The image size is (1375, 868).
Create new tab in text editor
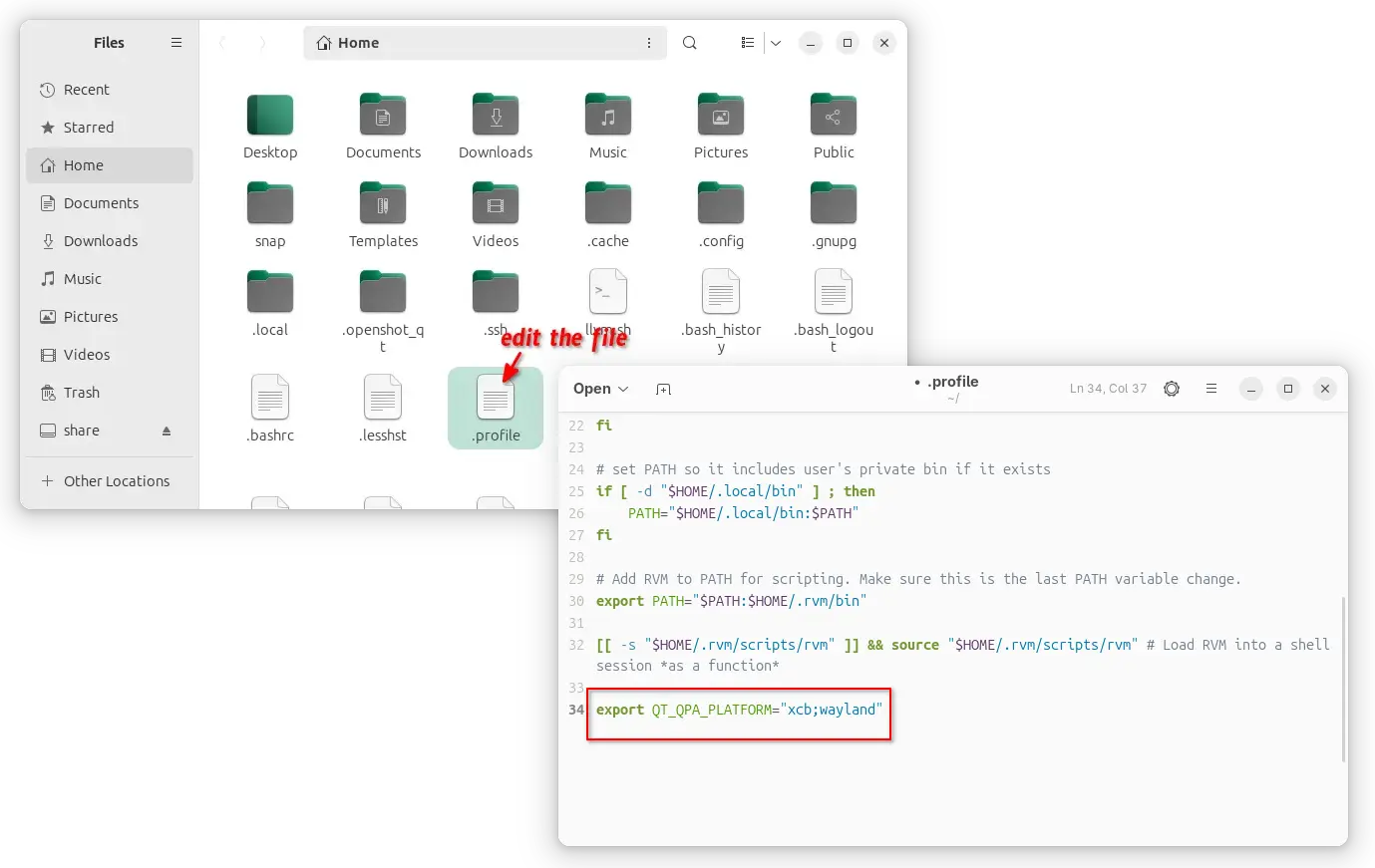tap(663, 389)
